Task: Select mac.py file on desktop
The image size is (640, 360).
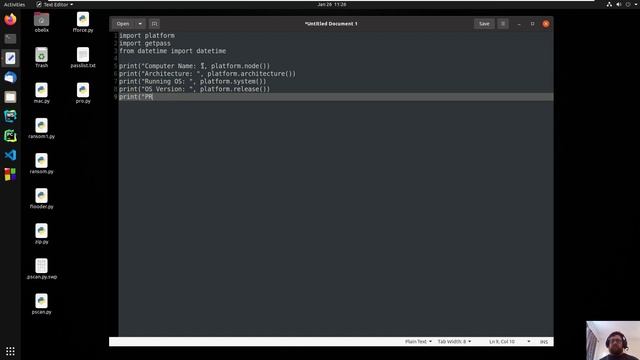Action: pos(41,93)
